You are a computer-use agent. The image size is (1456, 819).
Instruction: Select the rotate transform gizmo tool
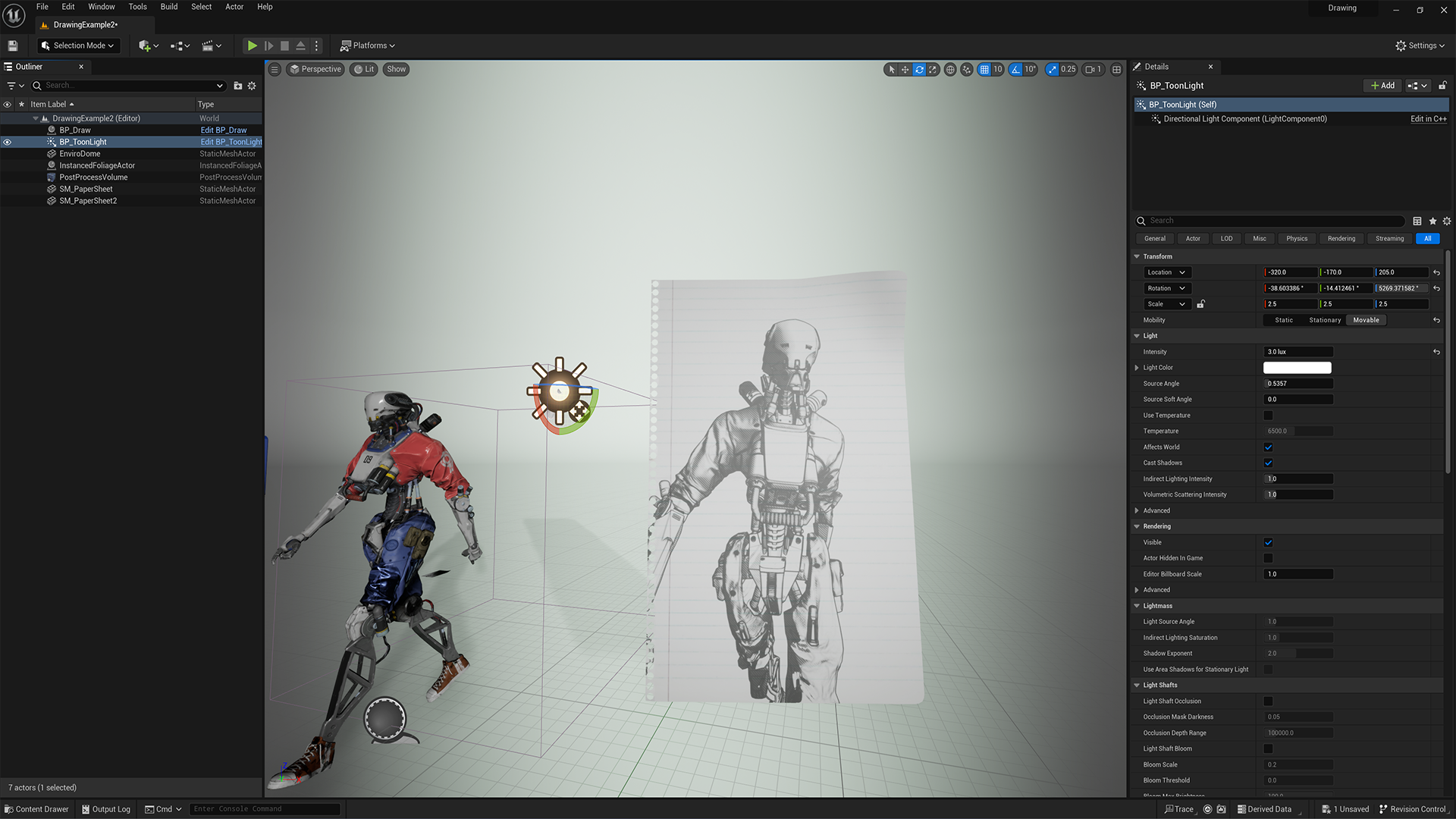919,69
